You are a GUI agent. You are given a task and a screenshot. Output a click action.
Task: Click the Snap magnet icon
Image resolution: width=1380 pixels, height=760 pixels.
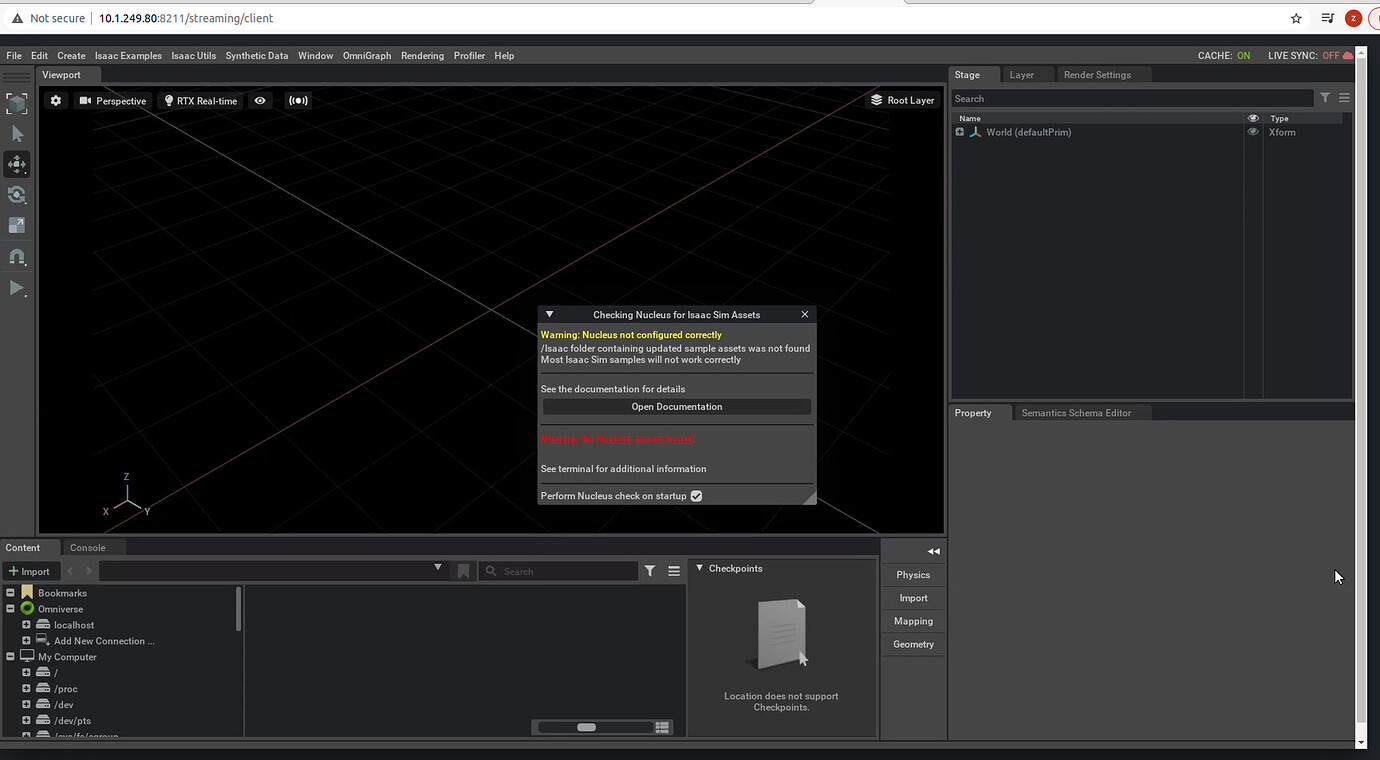point(17,257)
